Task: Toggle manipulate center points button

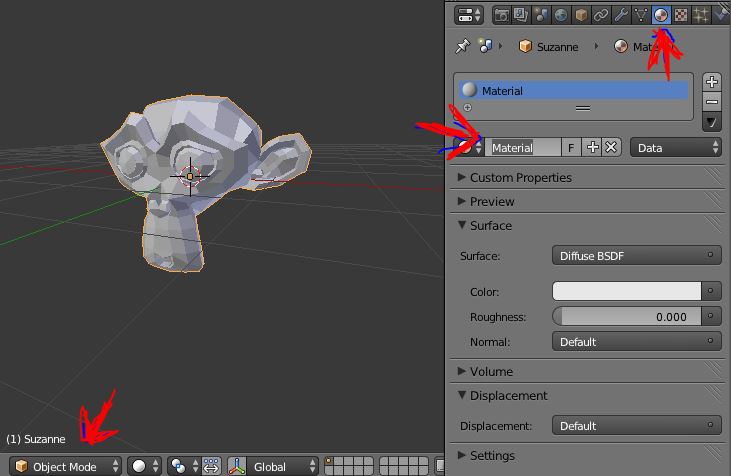Action: [211, 466]
